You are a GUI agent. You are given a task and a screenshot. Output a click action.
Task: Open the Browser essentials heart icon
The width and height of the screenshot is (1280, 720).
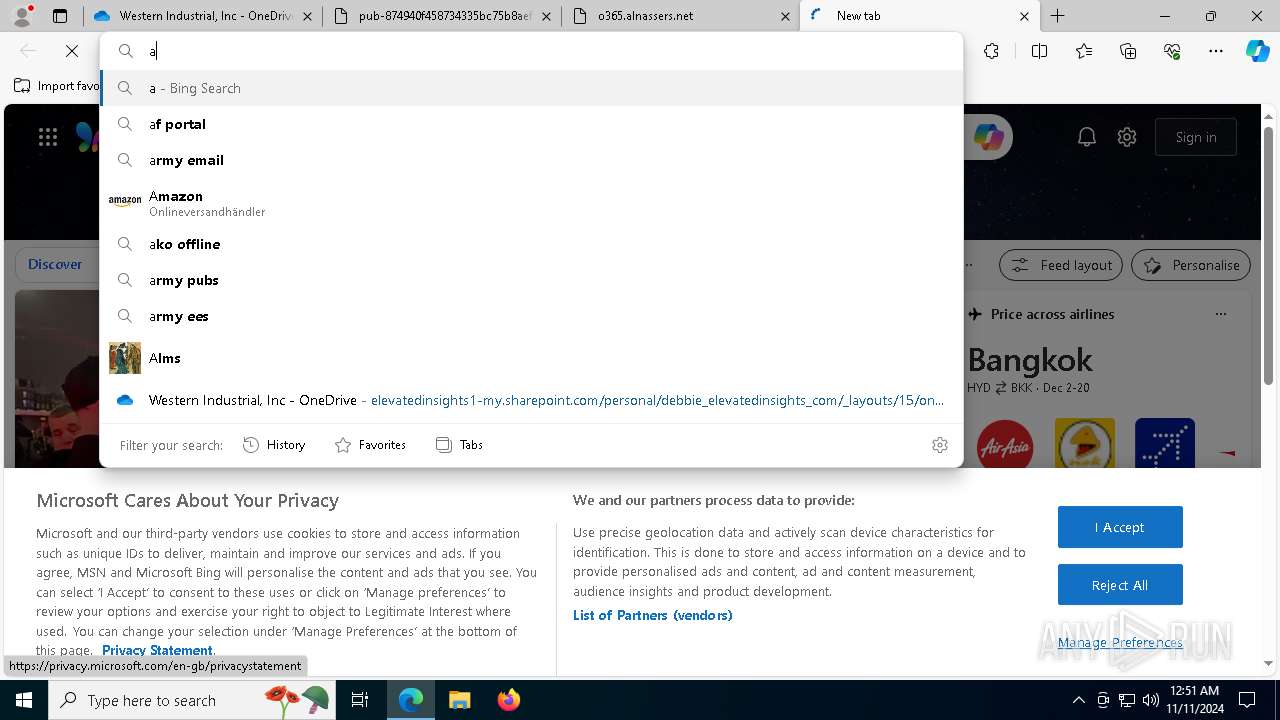(x=1172, y=51)
